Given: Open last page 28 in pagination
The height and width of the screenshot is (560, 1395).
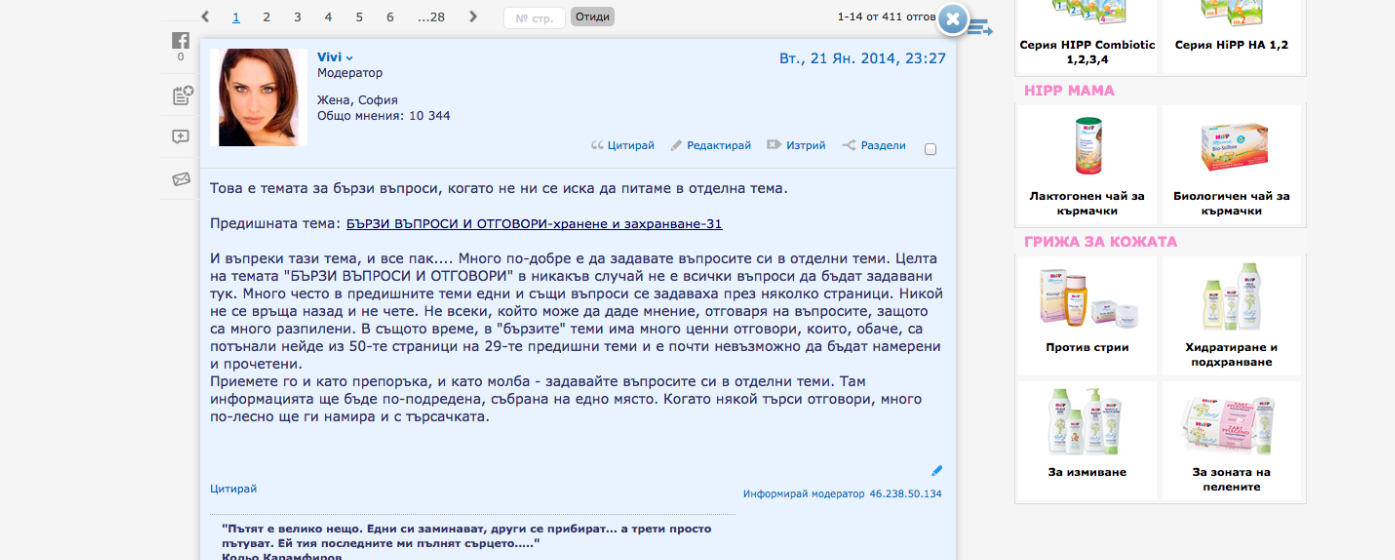Looking at the screenshot, I should click(x=431, y=17).
